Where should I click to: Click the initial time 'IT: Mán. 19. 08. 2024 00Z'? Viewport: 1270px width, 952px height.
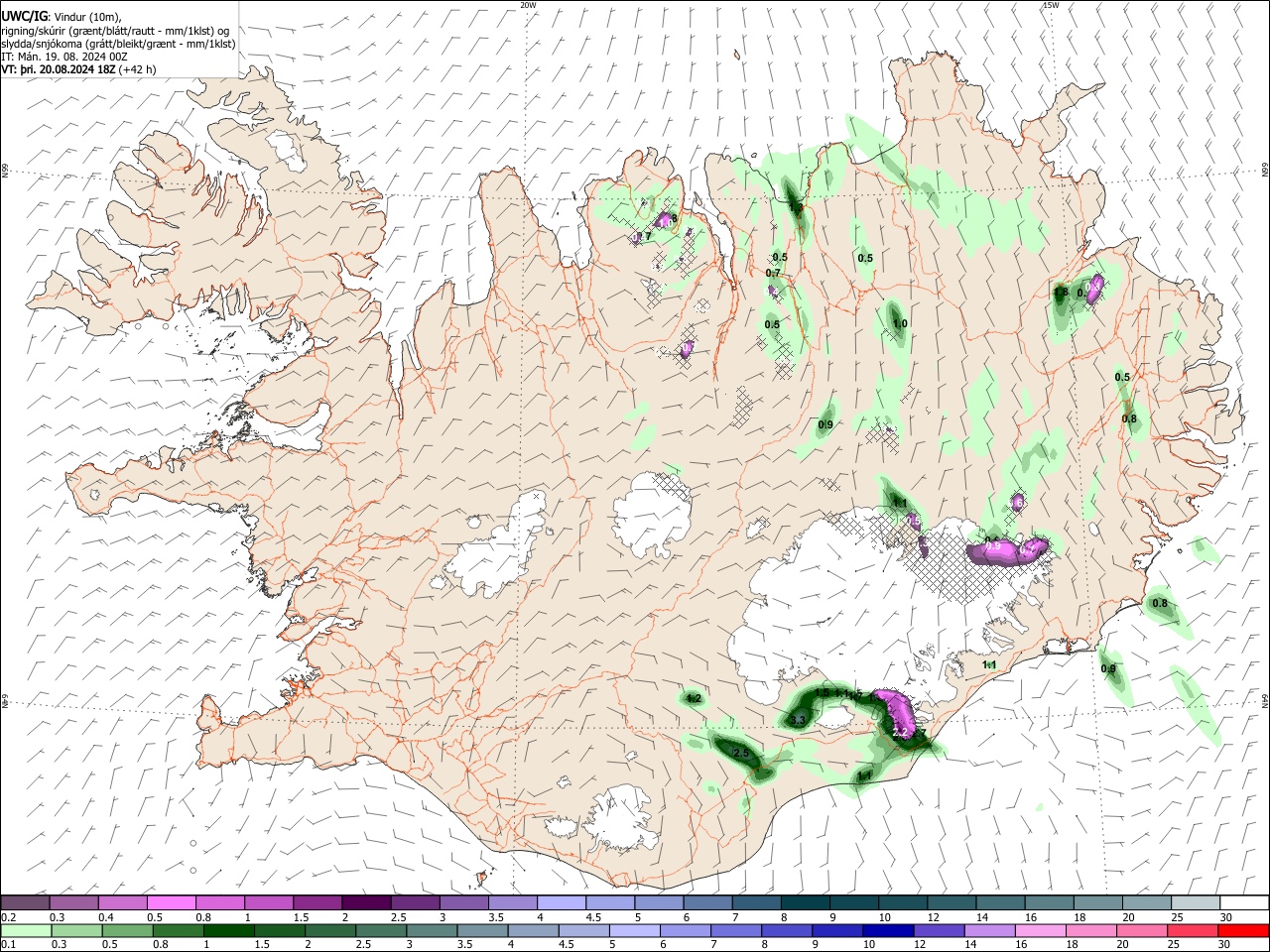[64, 57]
